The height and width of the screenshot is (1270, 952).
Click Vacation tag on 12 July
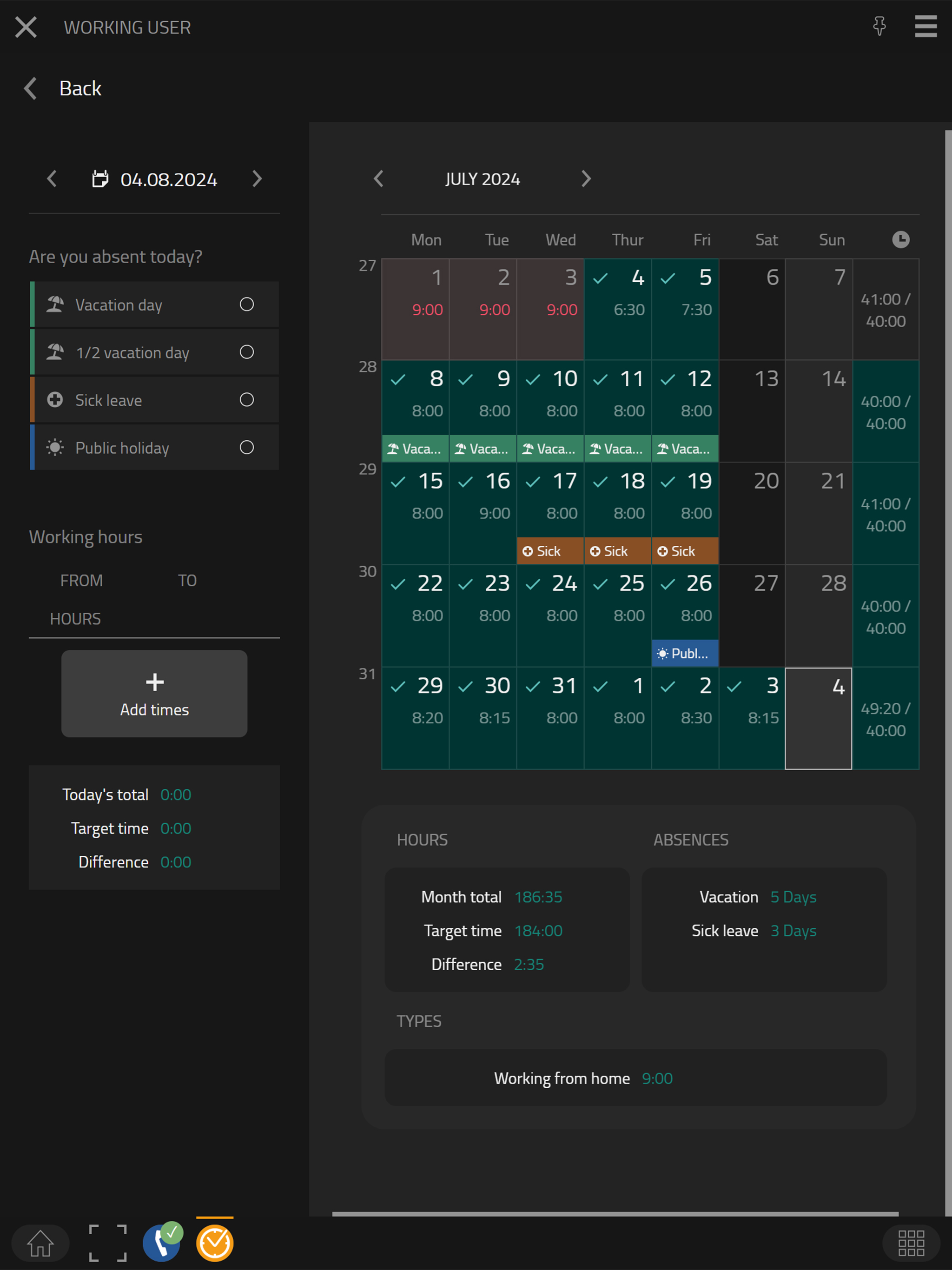pyautogui.click(x=685, y=449)
